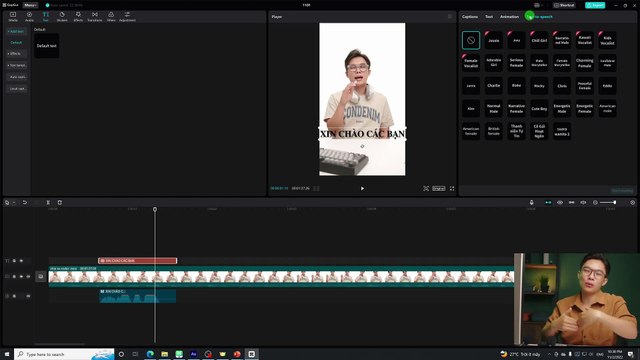Open the Media tab
The height and width of the screenshot is (360, 640).
[13, 16]
